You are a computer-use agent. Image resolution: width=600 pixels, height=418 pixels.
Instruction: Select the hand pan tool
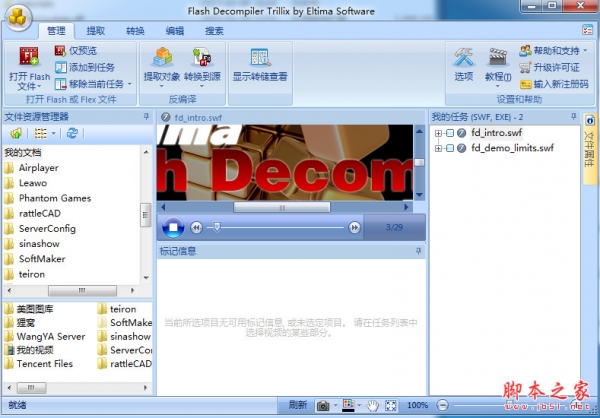pos(373,405)
